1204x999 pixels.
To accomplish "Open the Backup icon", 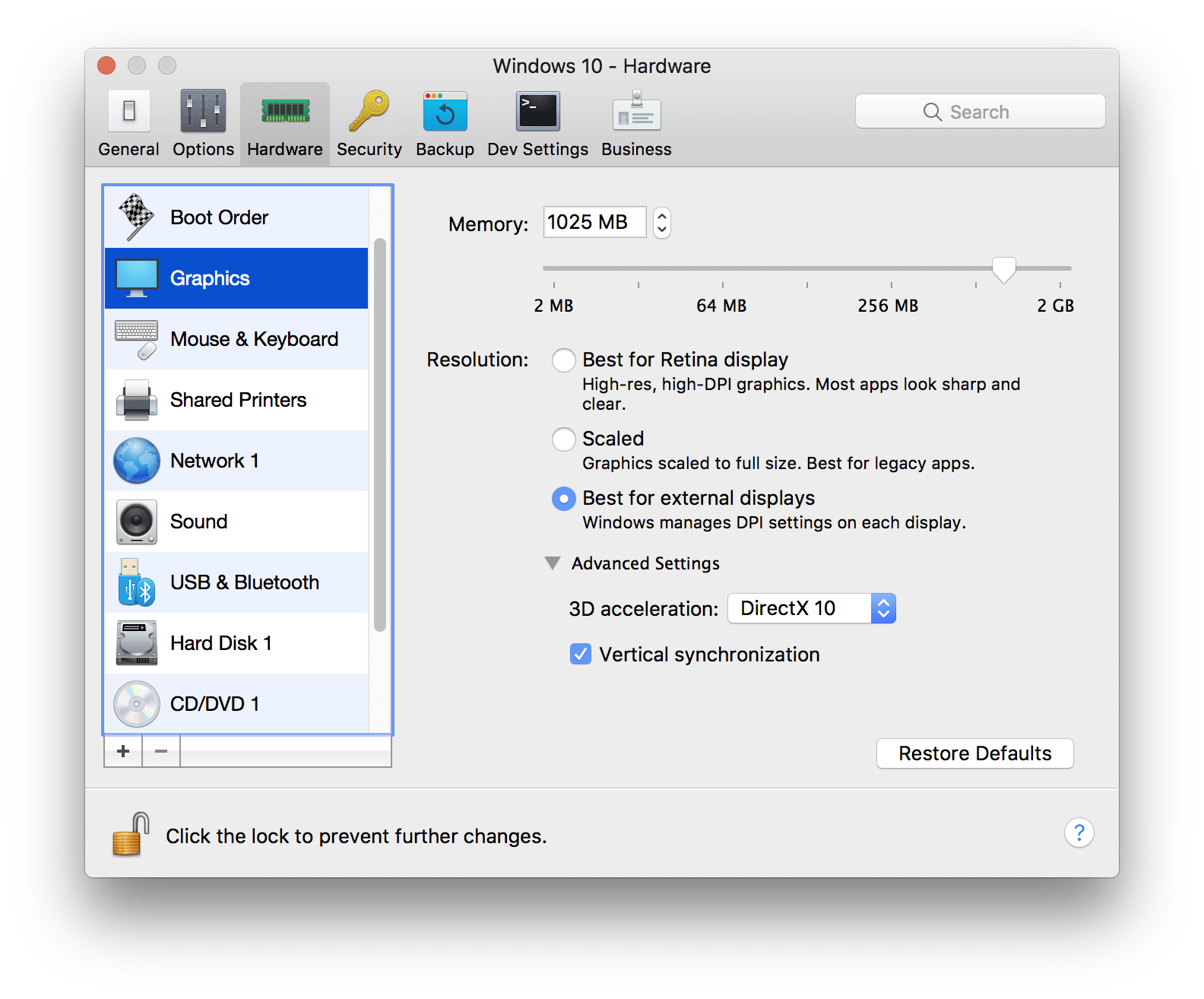I will [445, 112].
